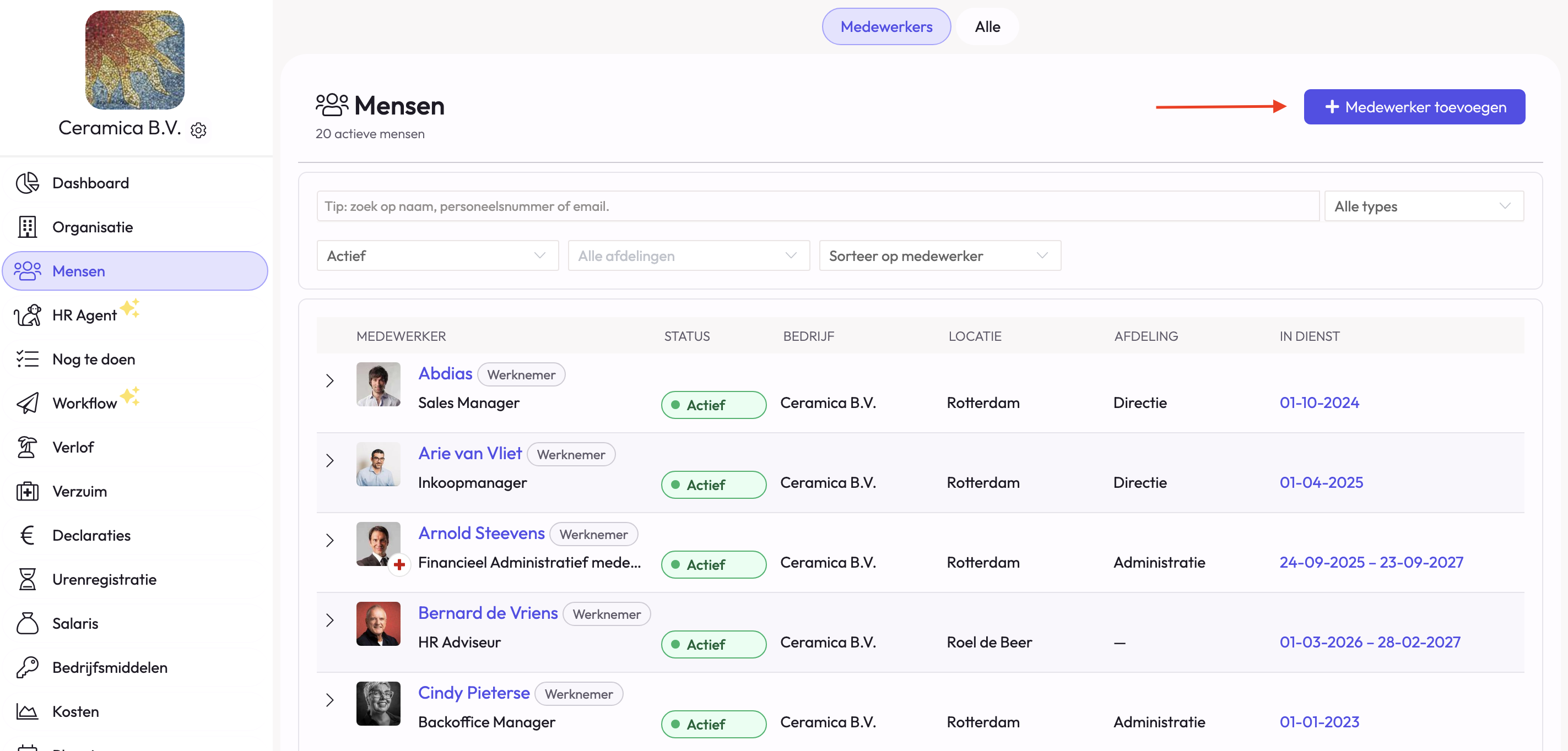The height and width of the screenshot is (751, 1568).
Task: Click the Verzuim first-aid icon
Action: [28, 491]
